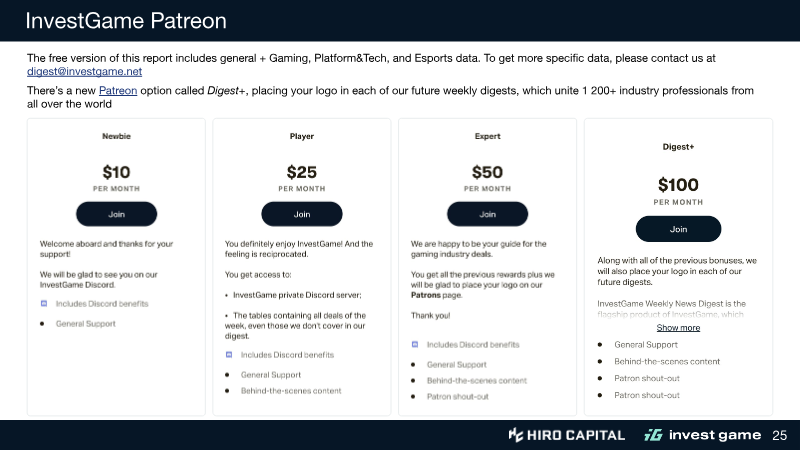This screenshot has height=450, width=800.
Task: Click the Expert tier heading
Action: coord(488,135)
